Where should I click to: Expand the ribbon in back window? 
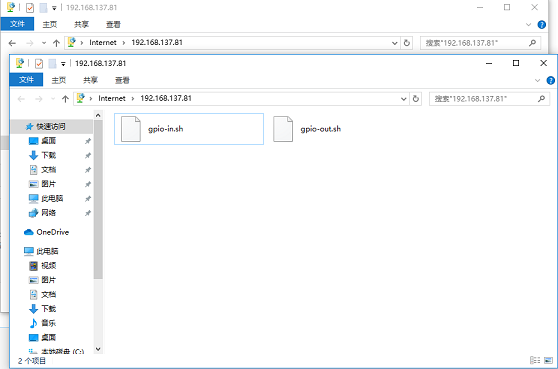click(x=528, y=25)
